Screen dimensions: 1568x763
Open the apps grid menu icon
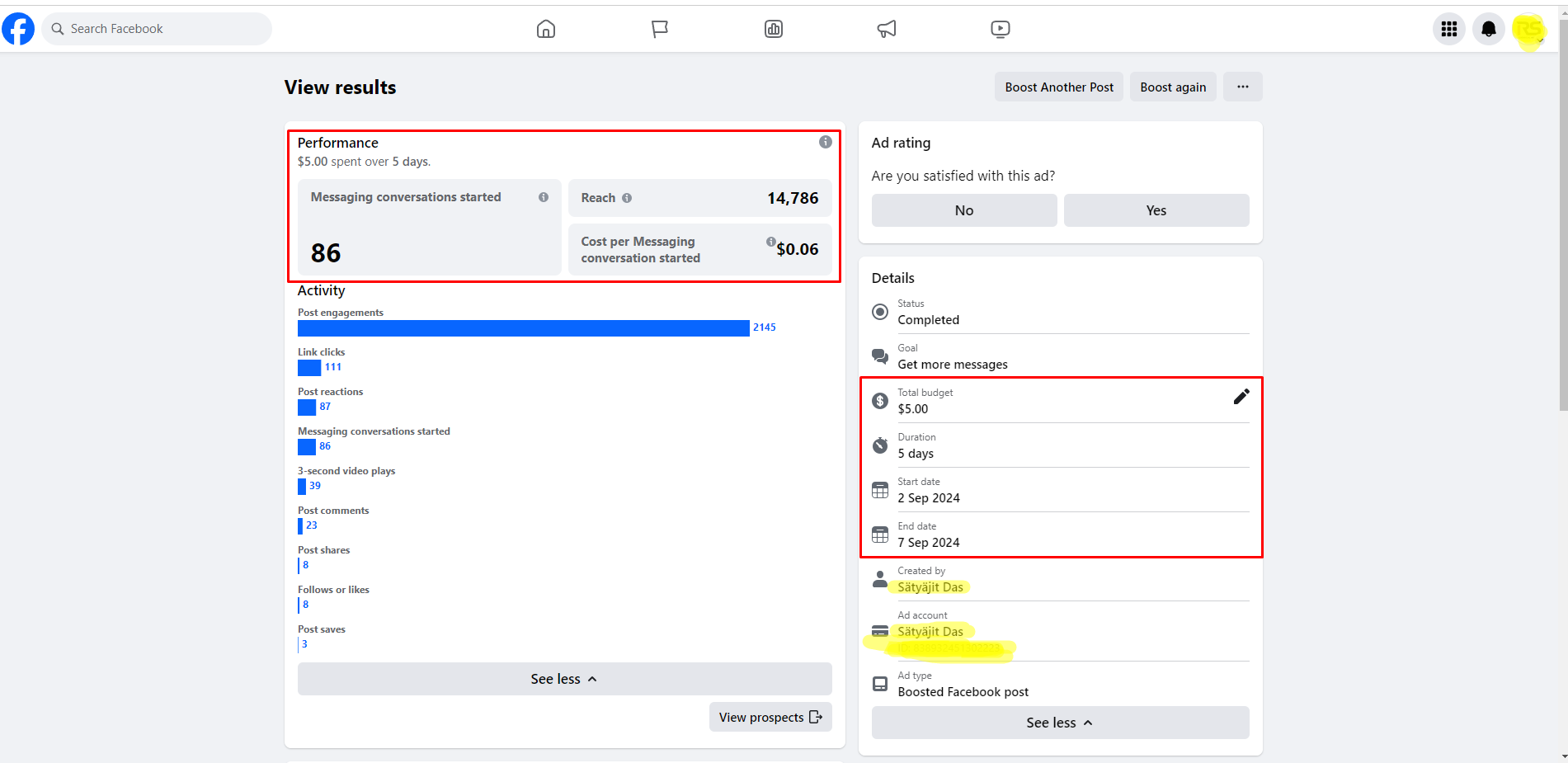[x=1449, y=30]
